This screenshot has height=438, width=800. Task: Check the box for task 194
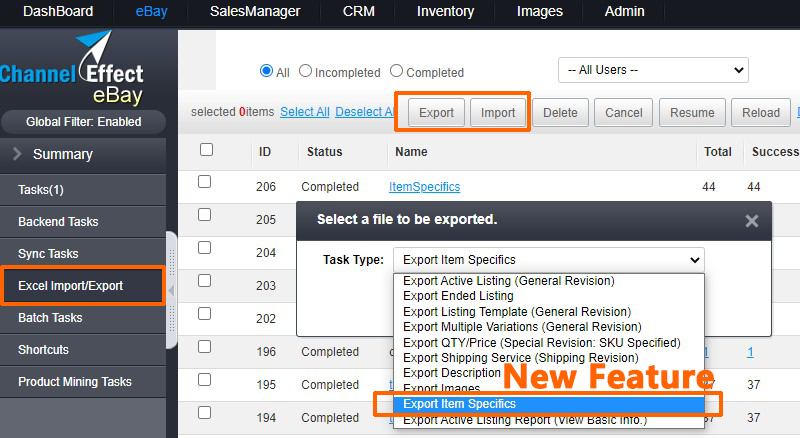pyautogui.click(x=205, y=412)
